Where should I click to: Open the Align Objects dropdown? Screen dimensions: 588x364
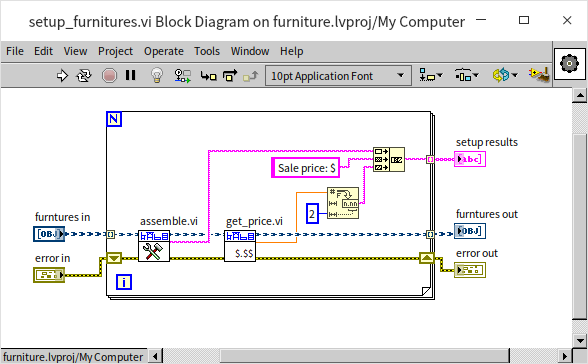pyautogui.click(x=430, y=75)
